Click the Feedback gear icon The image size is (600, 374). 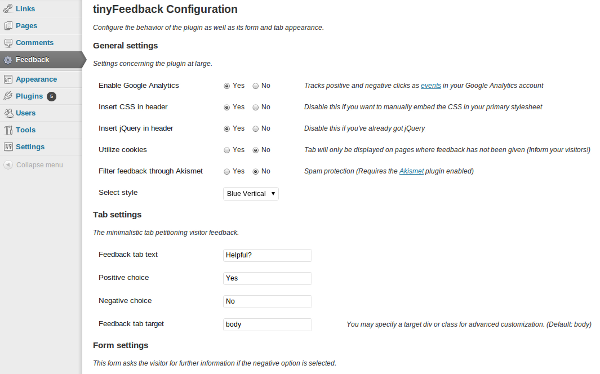(x=8, y=60)
